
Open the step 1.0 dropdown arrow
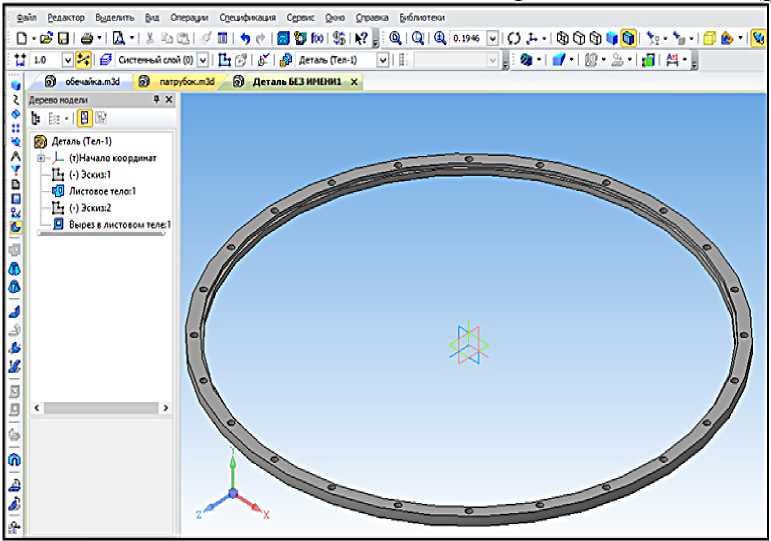click(67, 60)
